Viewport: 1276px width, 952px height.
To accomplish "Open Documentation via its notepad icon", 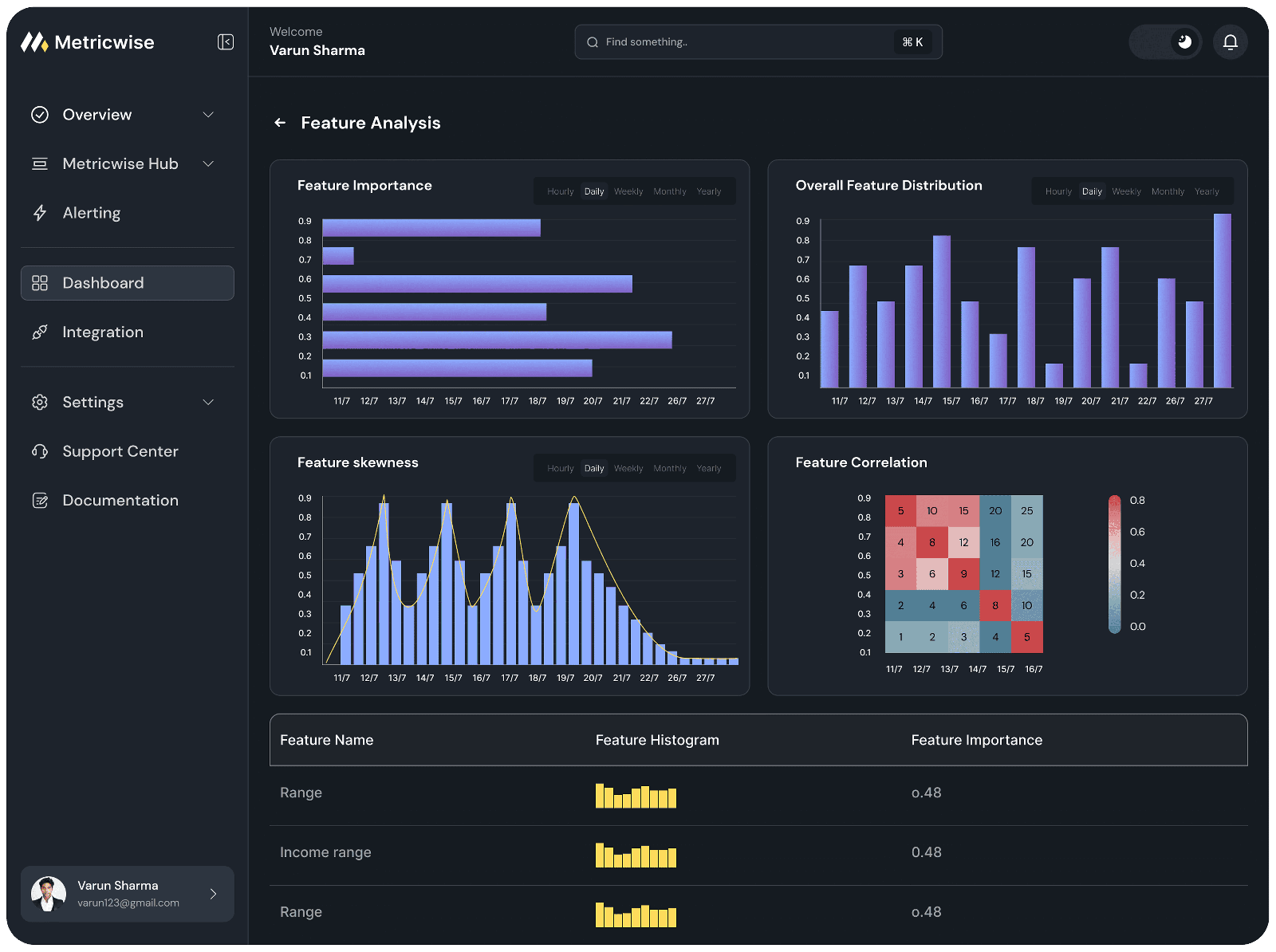I will [40, 501].
